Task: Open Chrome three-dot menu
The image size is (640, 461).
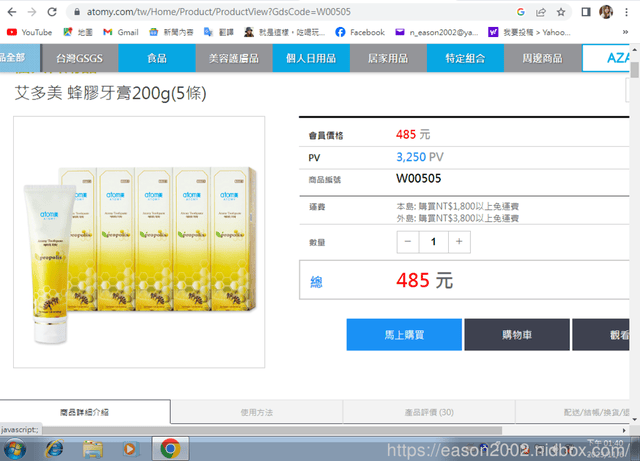Action: pyautogui.click(x=626, y=12)
